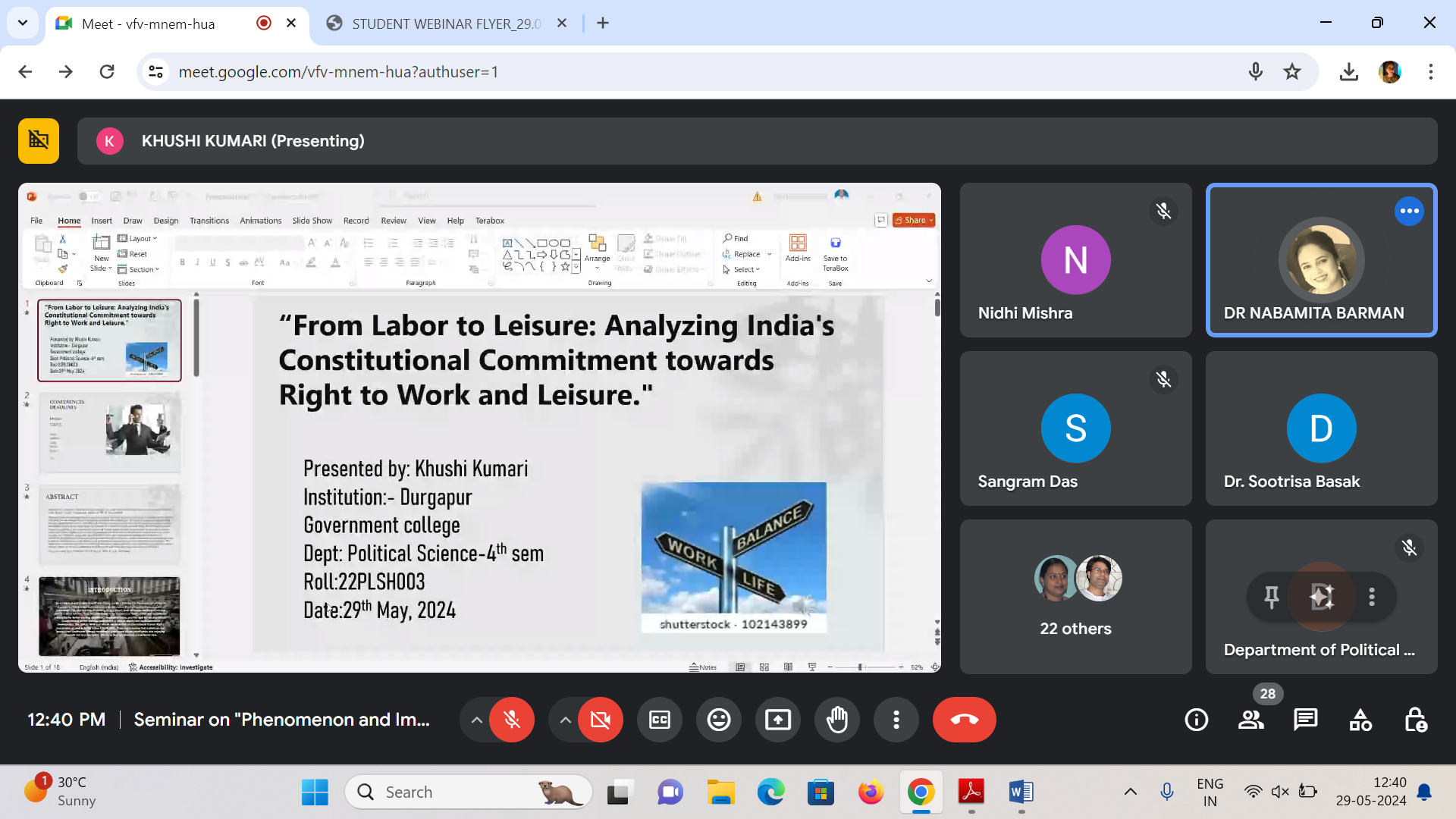Click the 22 others participants tile
1456x819 pixels.
1075,597
